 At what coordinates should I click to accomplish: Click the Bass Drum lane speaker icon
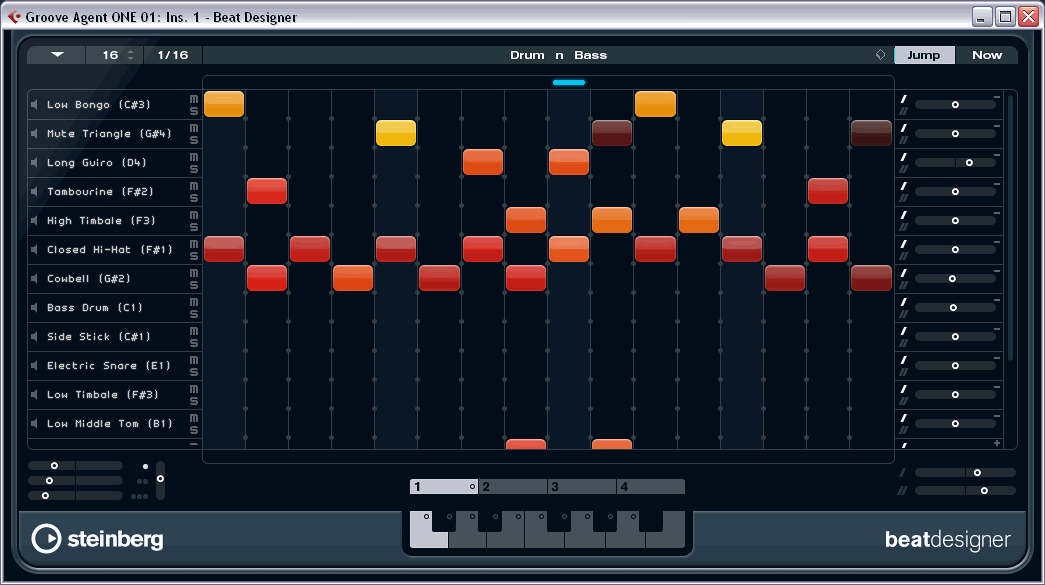[x=34, y=307]
